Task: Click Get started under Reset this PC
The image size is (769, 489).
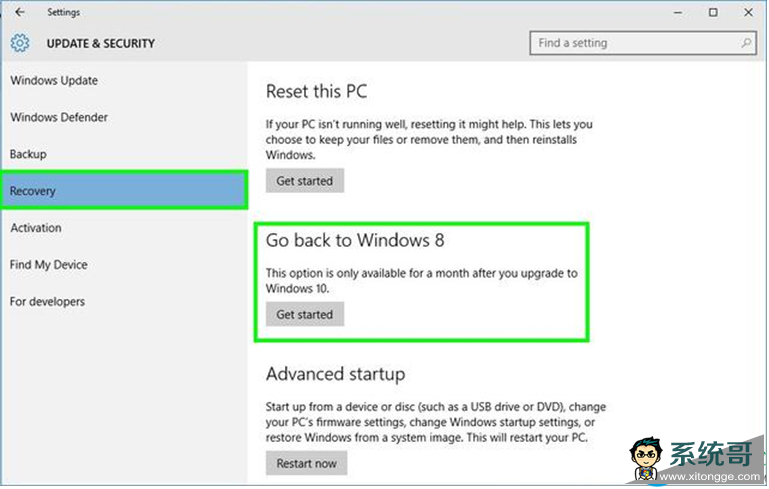Action: (305, 181)
